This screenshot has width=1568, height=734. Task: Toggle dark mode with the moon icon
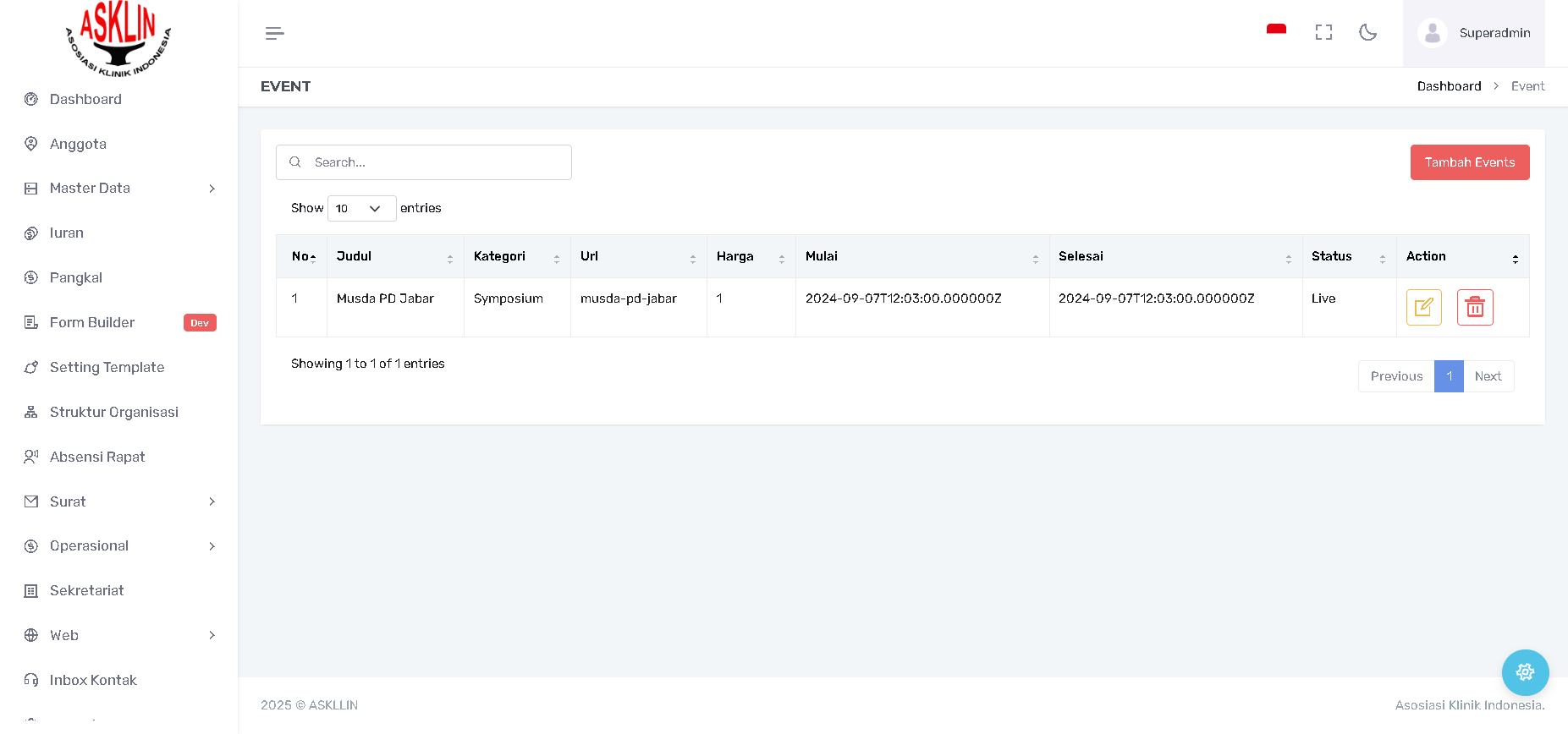(x=1367, y=32)
